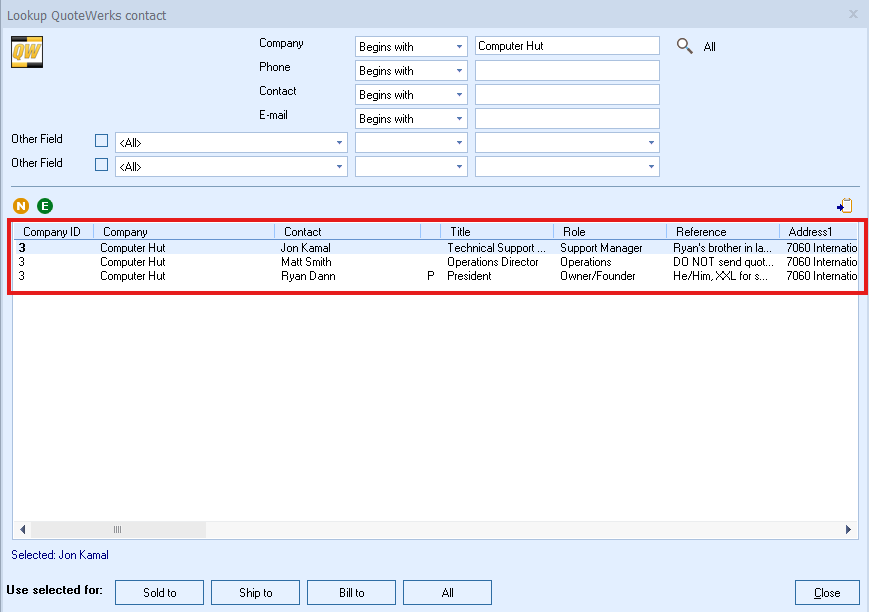This screenshot has width=869, height=612.
Task: Click the clipboard paste icon above the results grid
Action: coord(843,204)
